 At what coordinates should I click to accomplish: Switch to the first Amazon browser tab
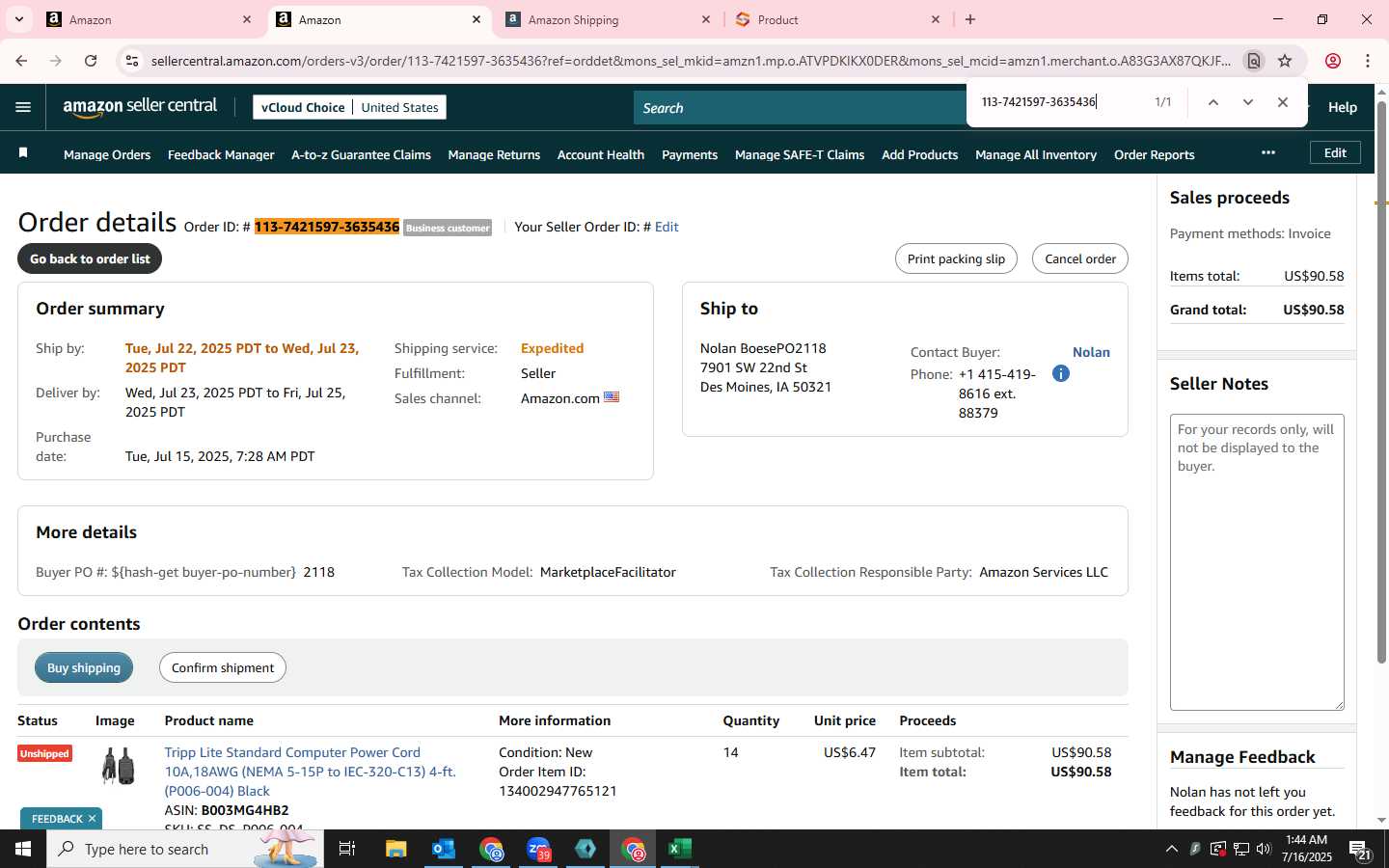(x=150, y=19)
